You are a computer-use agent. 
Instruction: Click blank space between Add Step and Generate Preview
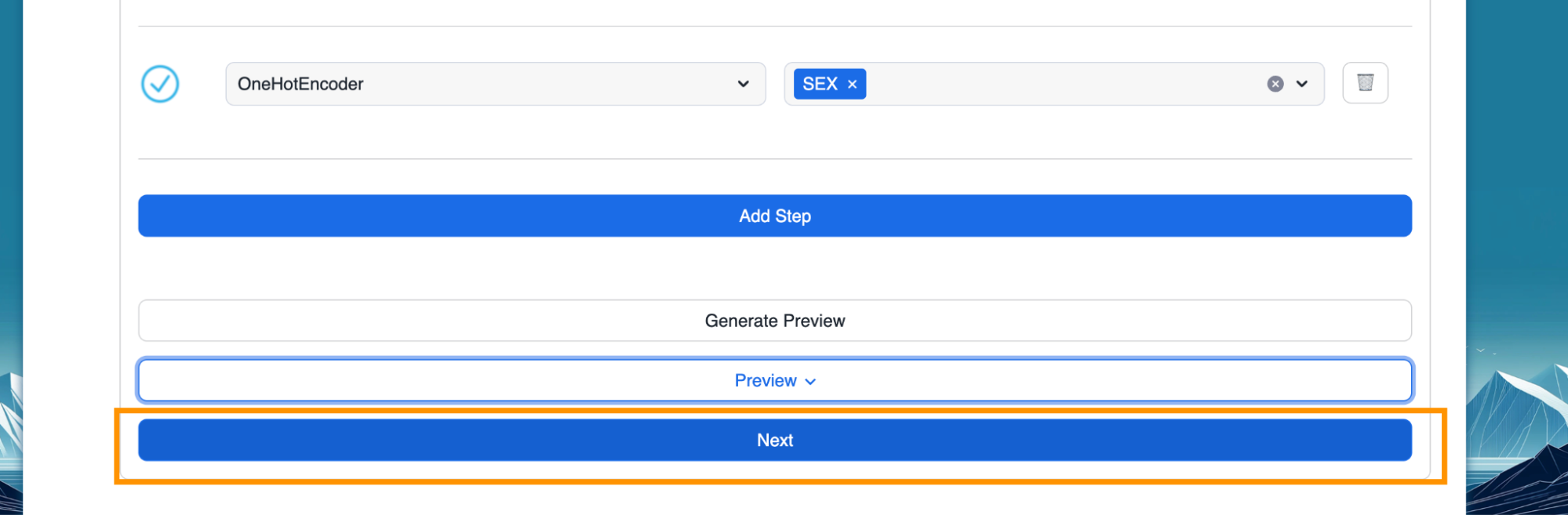click(774, 268)
